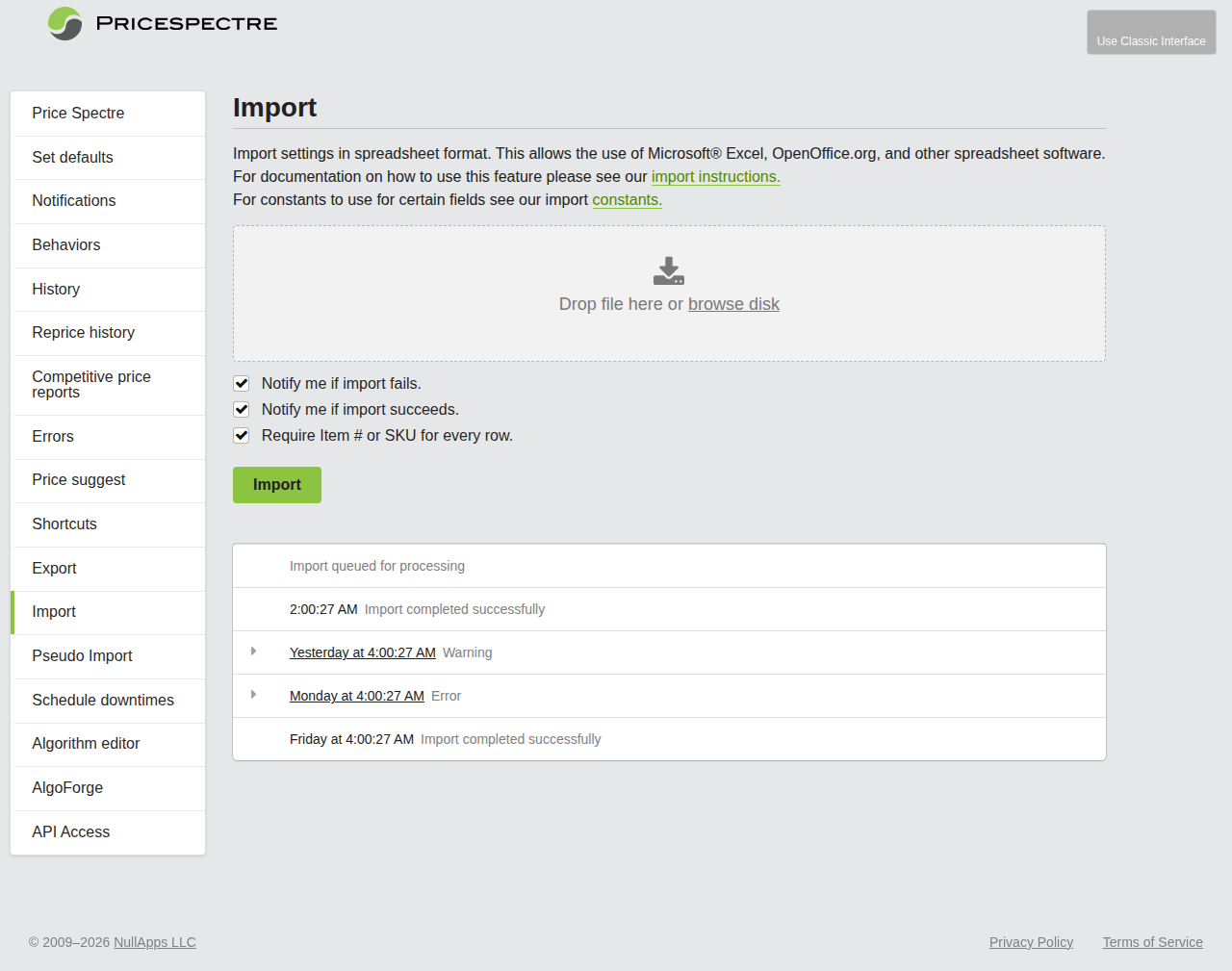The height and width of the screenshot is (971, 1232).
Task: Select Behaviors from the sidebar
Action: click(65, 245)
